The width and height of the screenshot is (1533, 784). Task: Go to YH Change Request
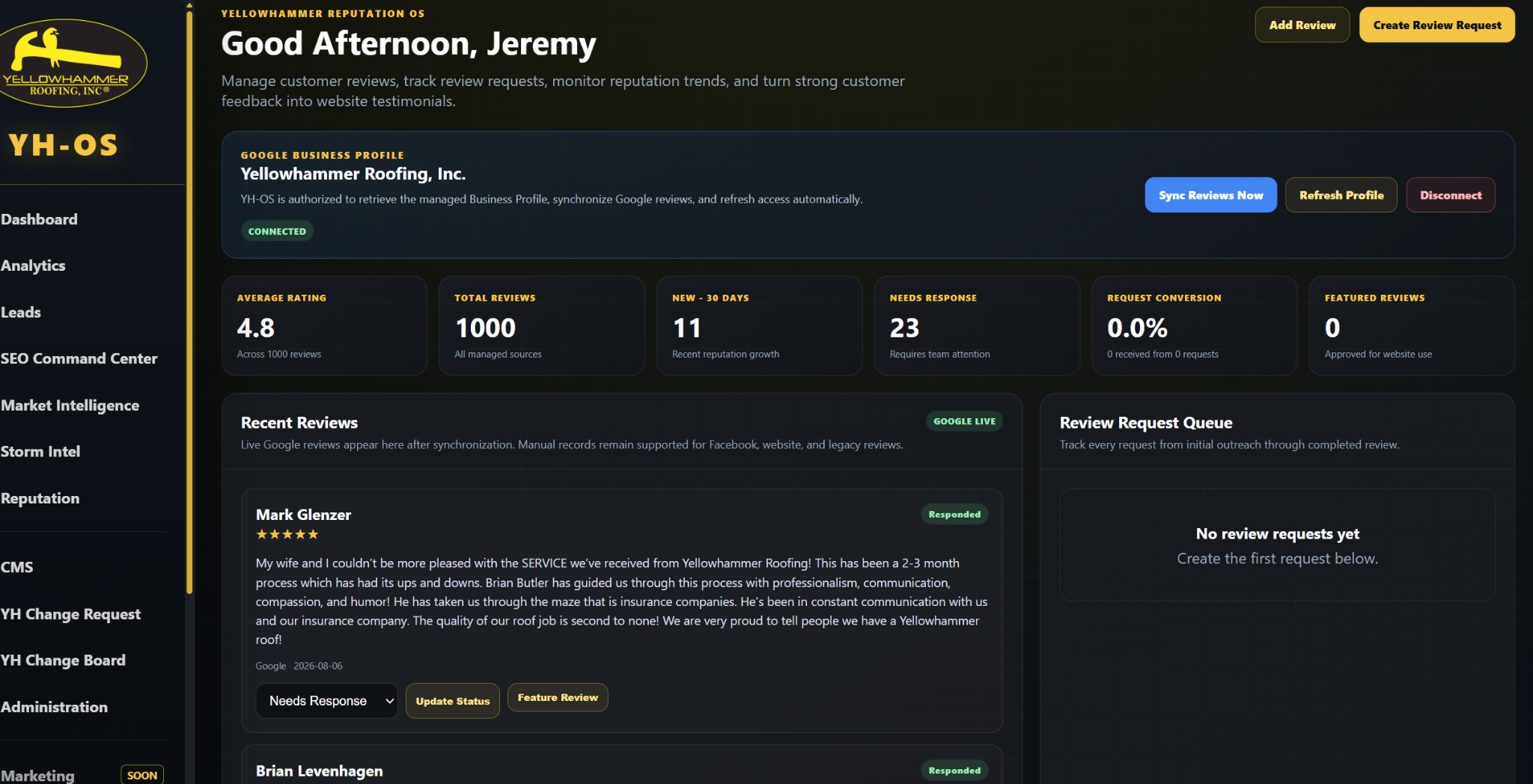click(70, 614)
